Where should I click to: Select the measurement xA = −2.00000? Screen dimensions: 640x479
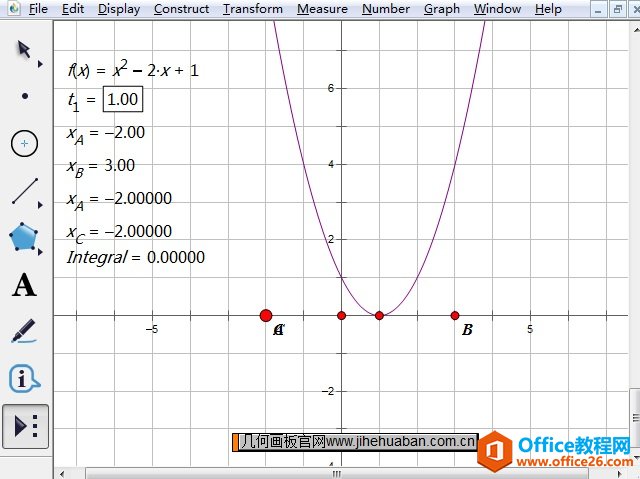tap(119, 200)
